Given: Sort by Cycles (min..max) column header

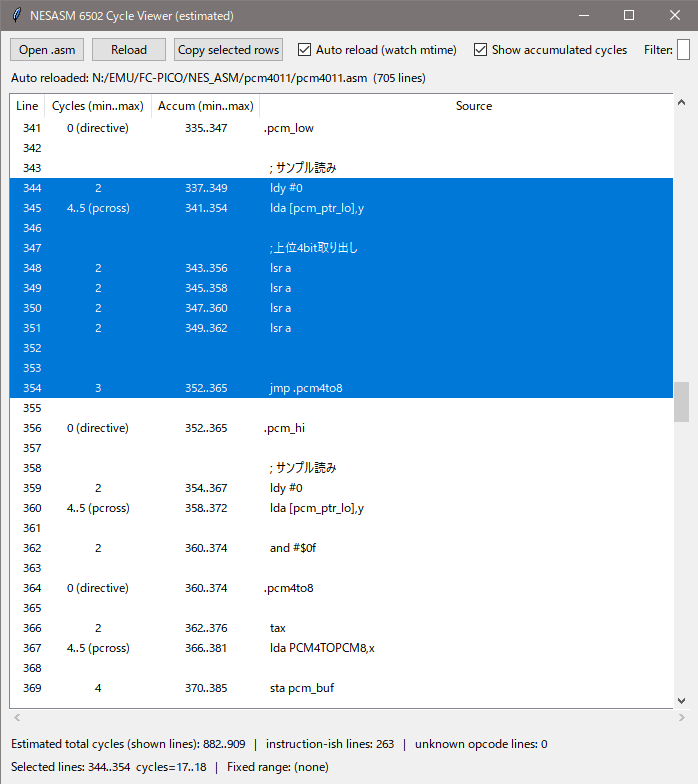Looking at the screenshot, I should click(x=98, y=106).
